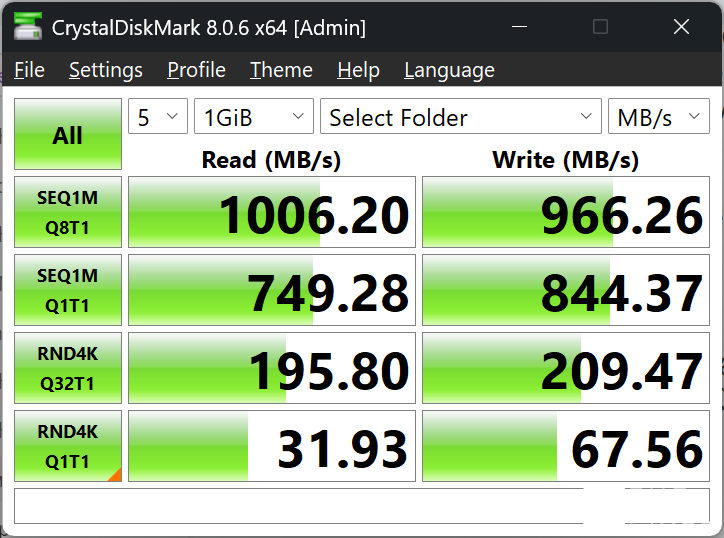Click the 1006.20 sequential read result

click(272, 212)
